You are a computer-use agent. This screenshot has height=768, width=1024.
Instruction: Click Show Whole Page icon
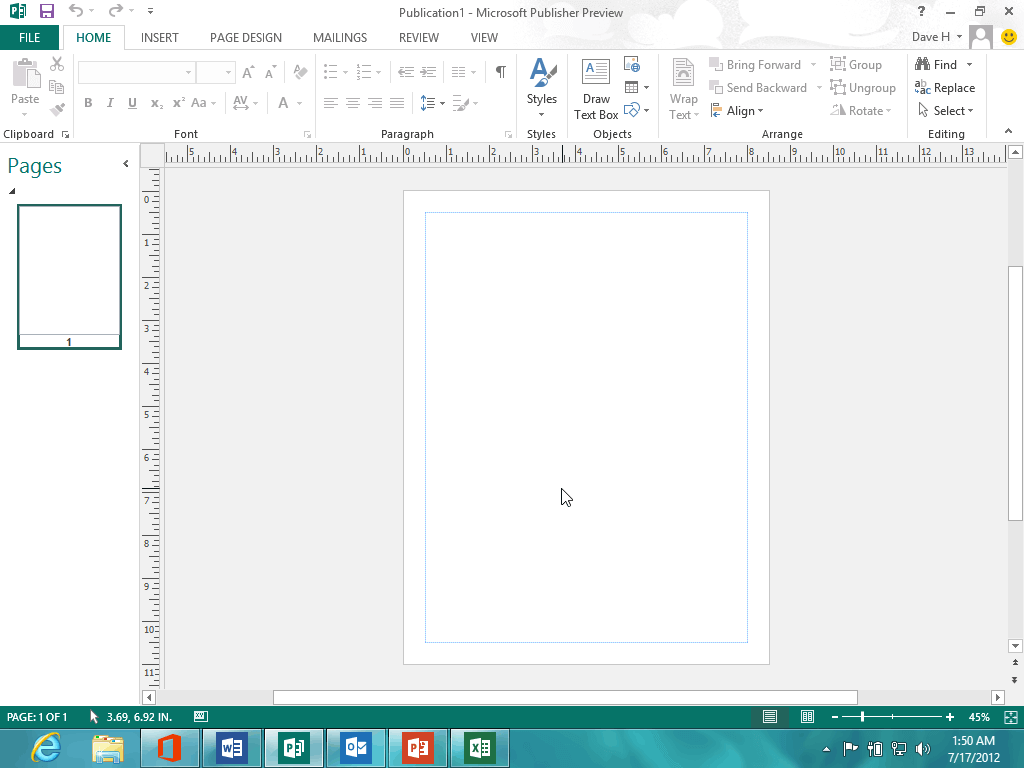click(1010, 716)
